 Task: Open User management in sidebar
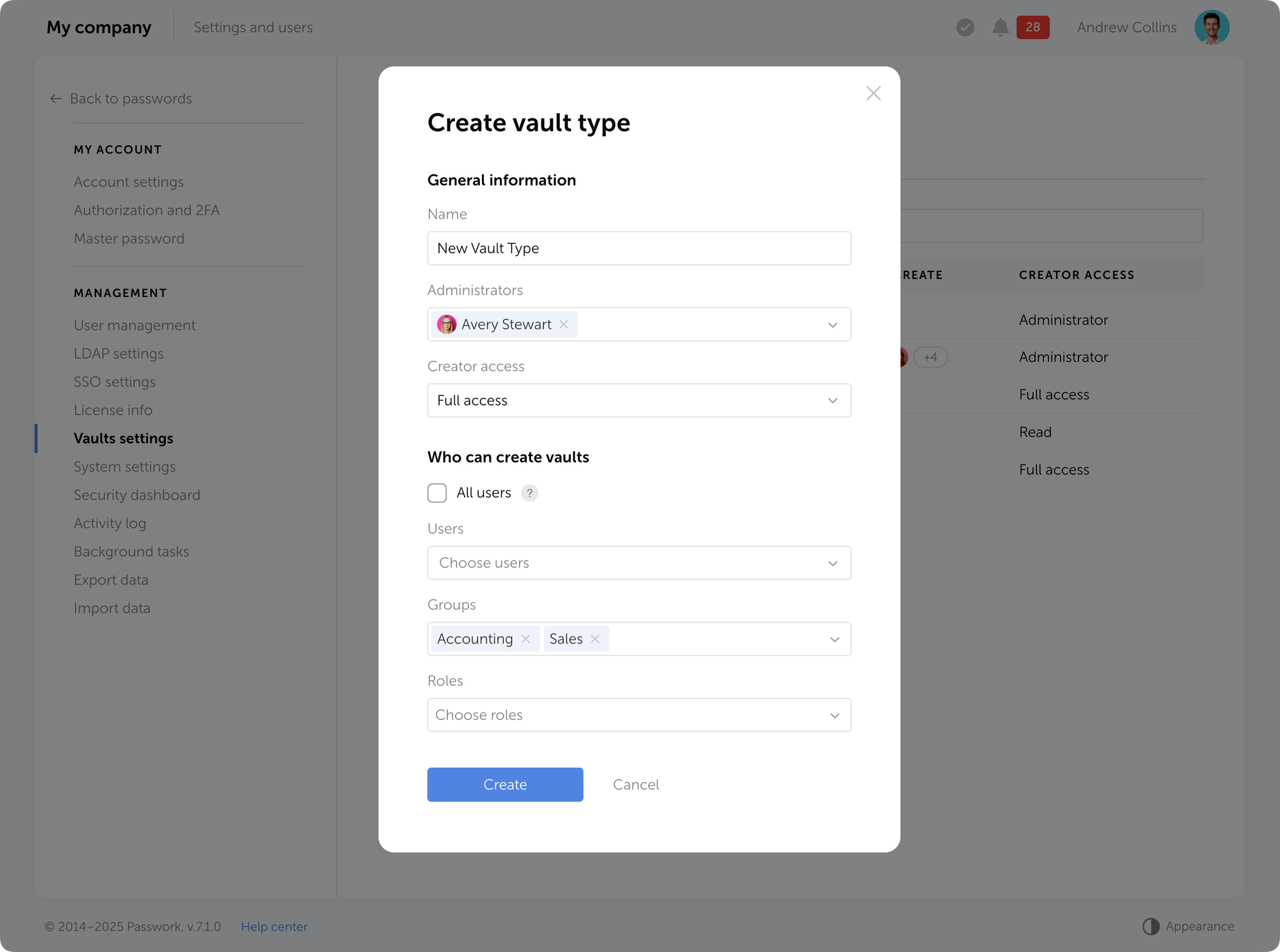134,325
